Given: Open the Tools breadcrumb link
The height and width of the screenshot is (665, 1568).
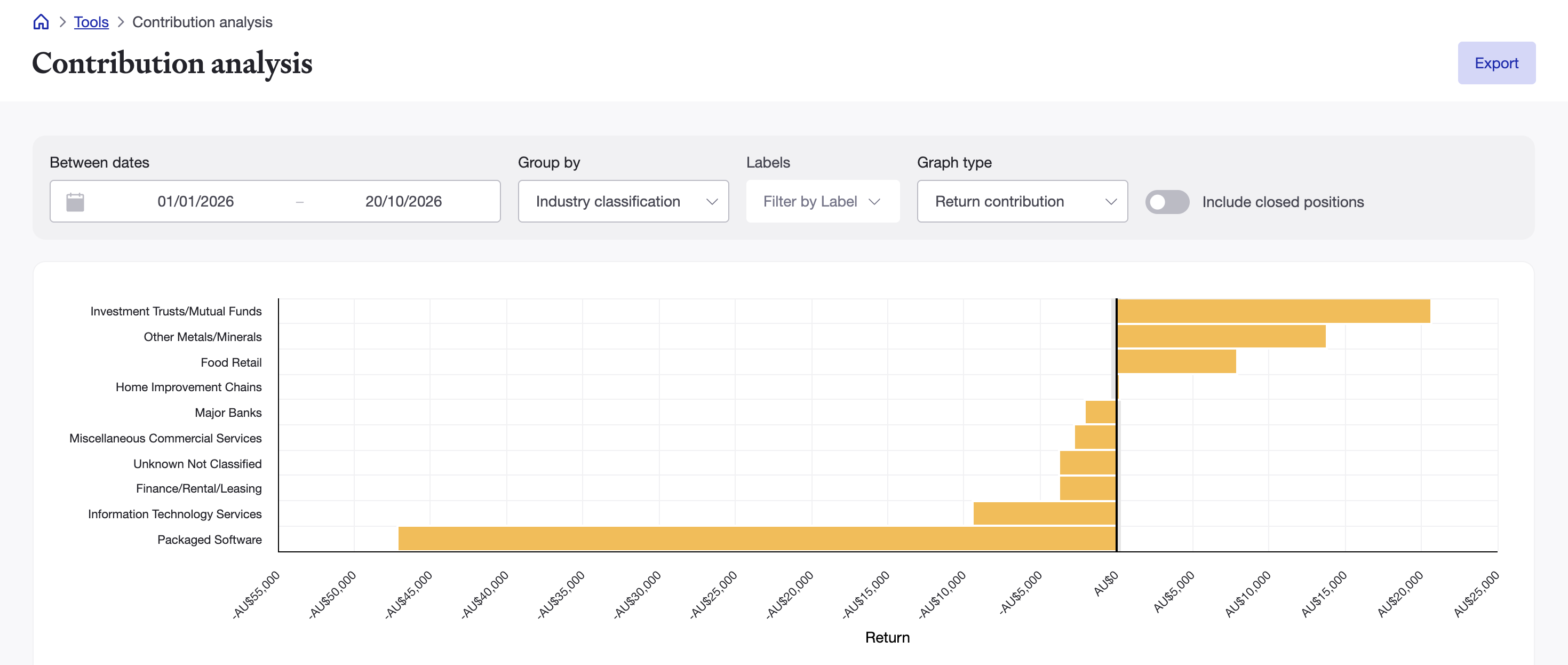Looking at the screenshot, I should click(x=91, y=22).
